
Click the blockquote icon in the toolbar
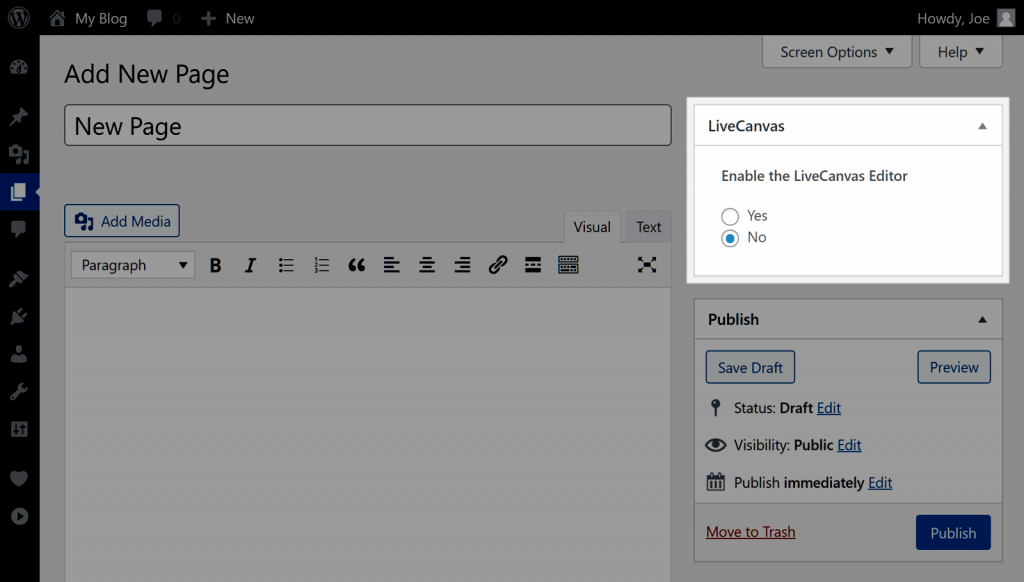pyautogui.click(x=356, y=264)
